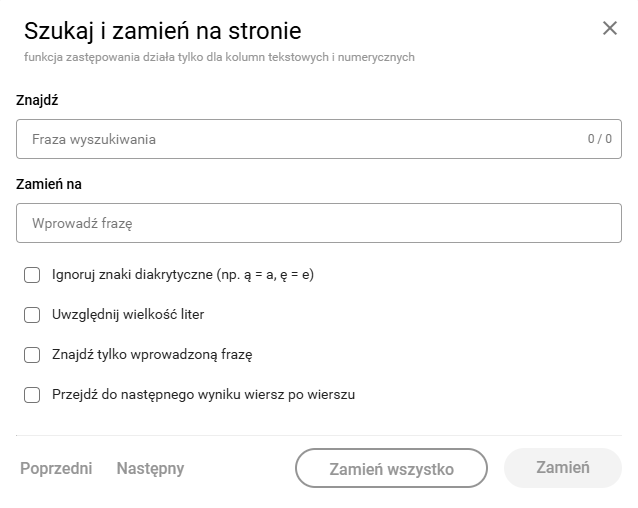Go to the Poprzedni search result
Viewport: 638px width, 508px height.
tap(56, 469)
